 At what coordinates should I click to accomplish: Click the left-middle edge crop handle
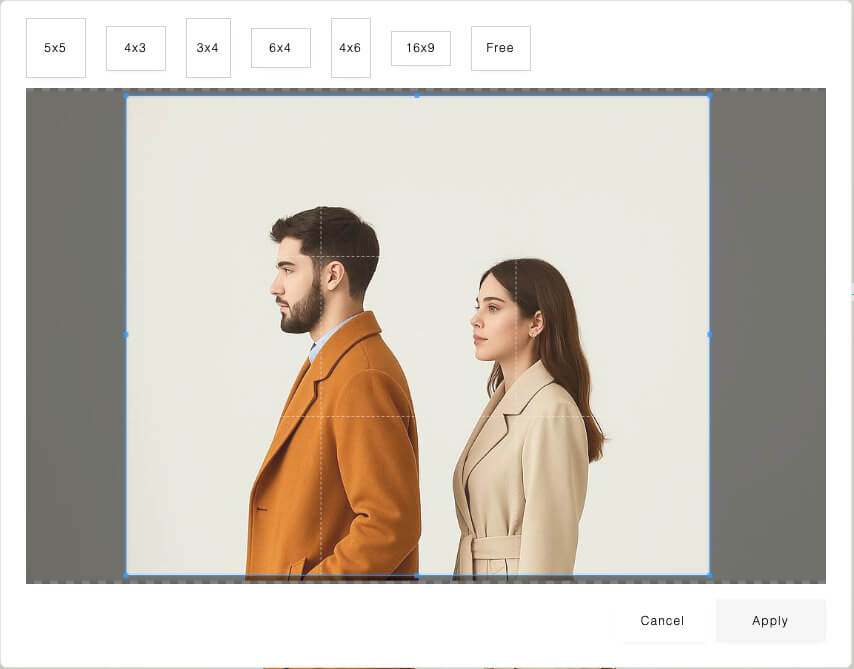pos(126,334)
